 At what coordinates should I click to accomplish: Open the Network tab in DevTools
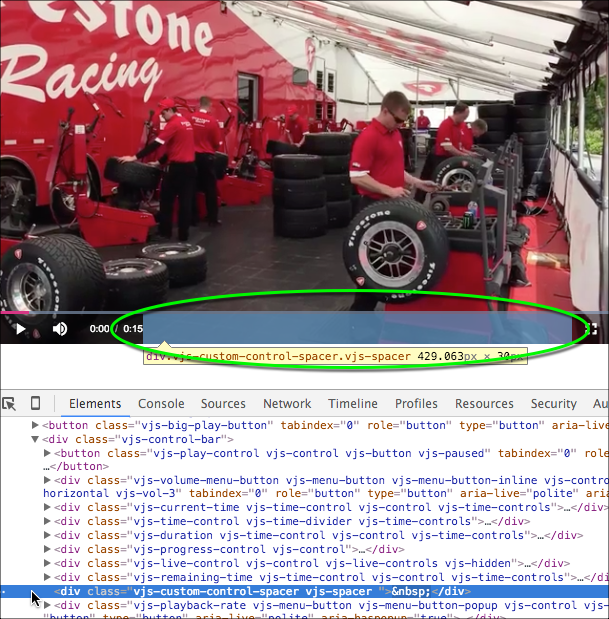coord(287,404)
